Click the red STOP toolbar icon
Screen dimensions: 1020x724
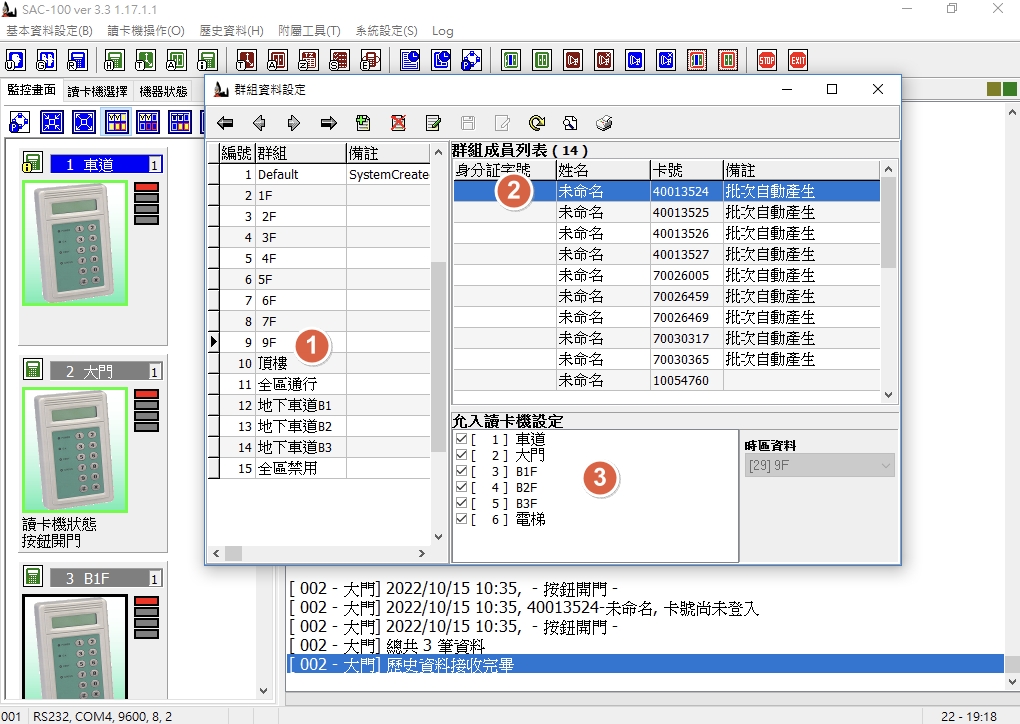[767, 60]
